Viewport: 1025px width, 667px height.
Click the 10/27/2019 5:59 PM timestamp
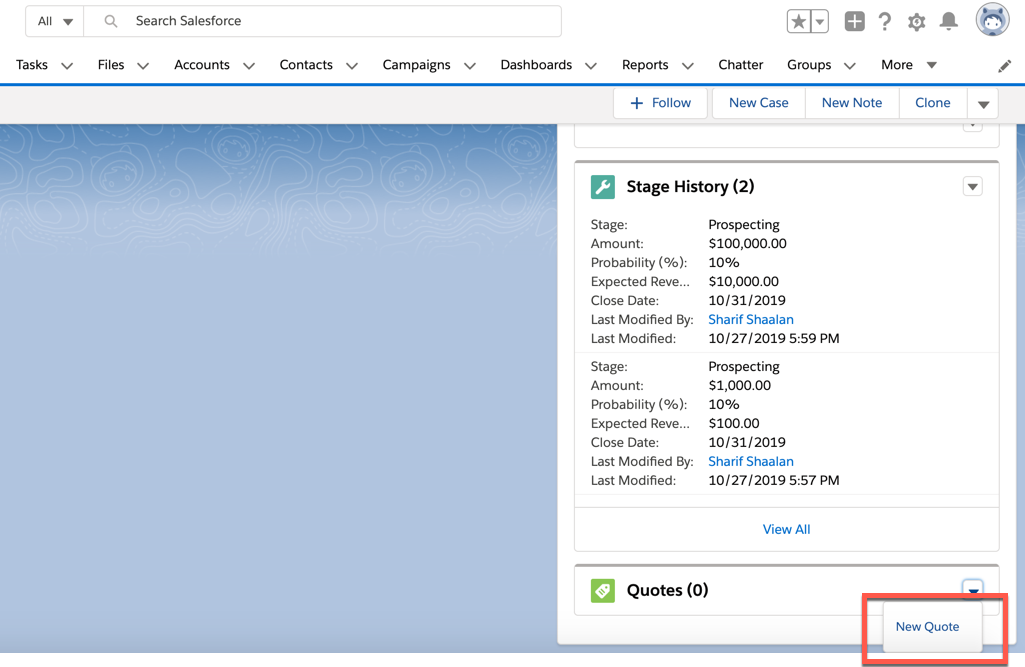click(774, 339)
